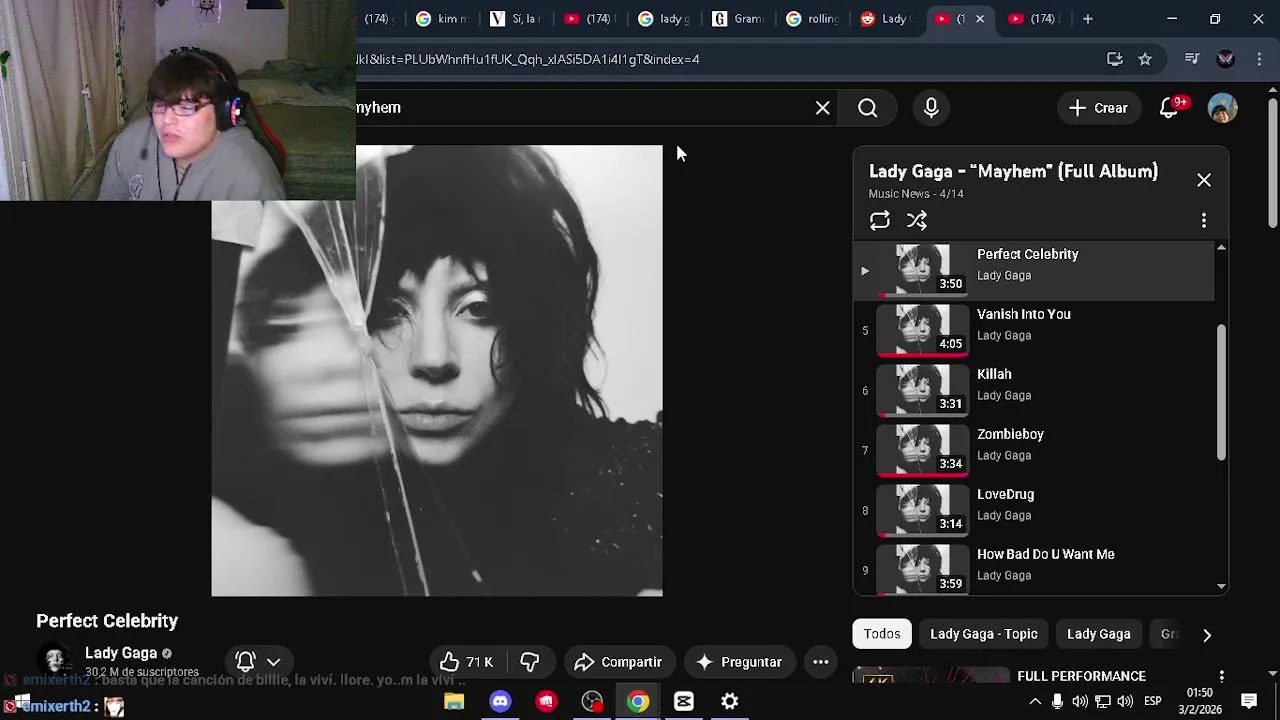Click the ESP language indicator
Image resolution: width=1280 pixels, height=720 pixels.
tap(1153, 702)
